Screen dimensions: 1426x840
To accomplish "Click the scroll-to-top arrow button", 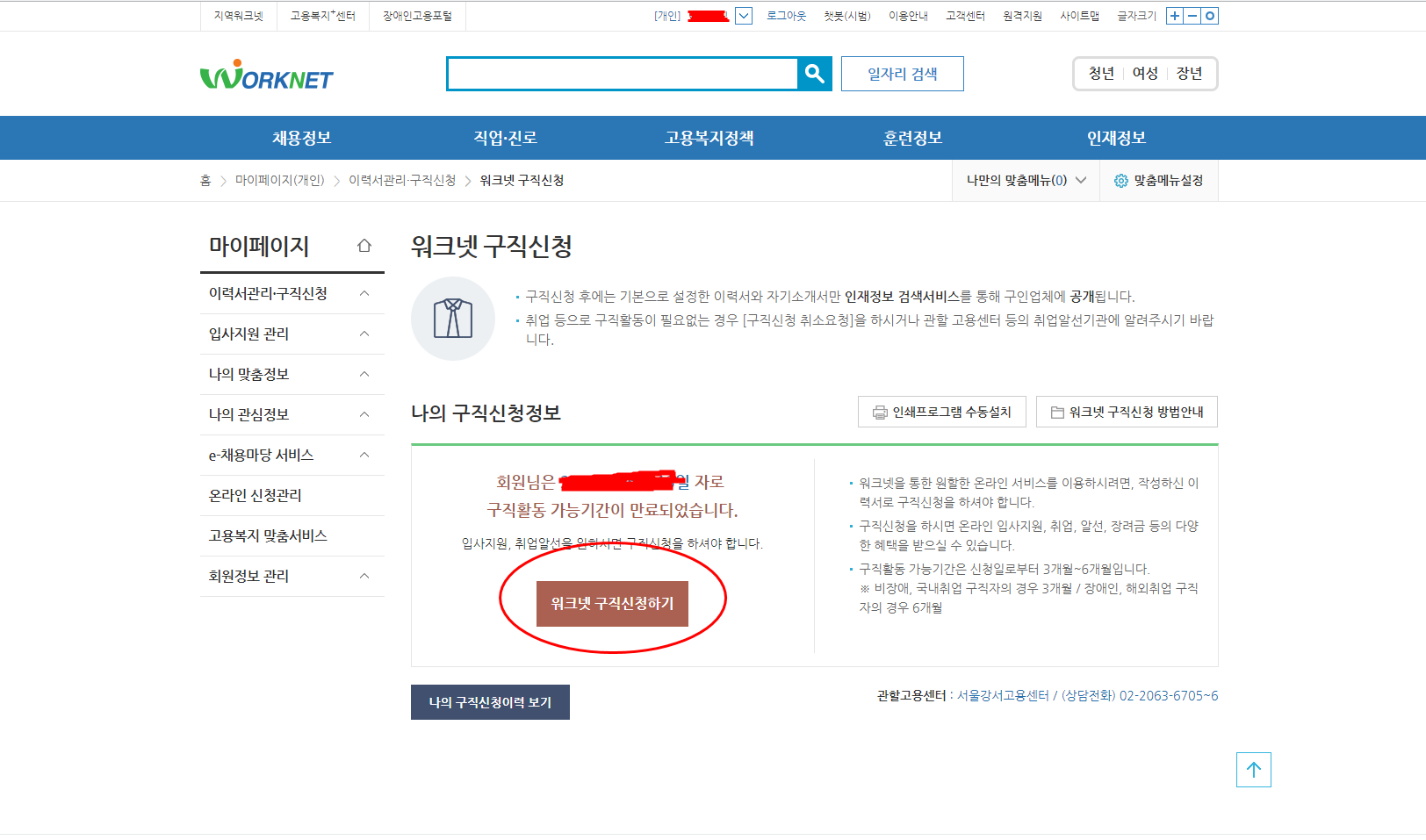I will click(1254, 770).
